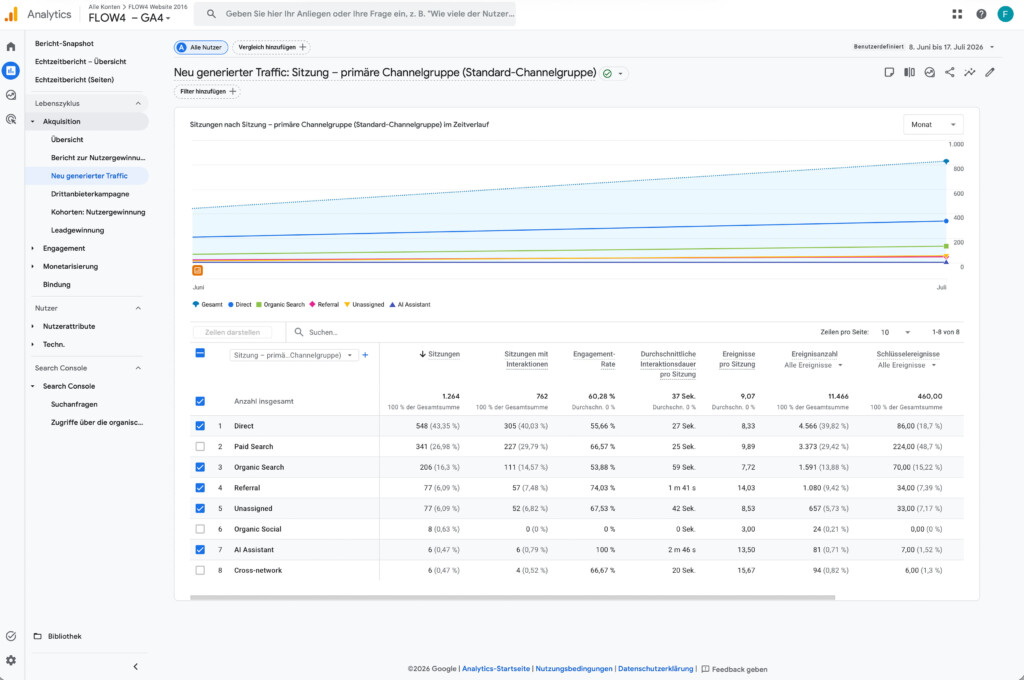
Task: Open Ereignisanzahl Alle Ereignisse dropdown
Action: pyautogui.click(x=813, y=365)
